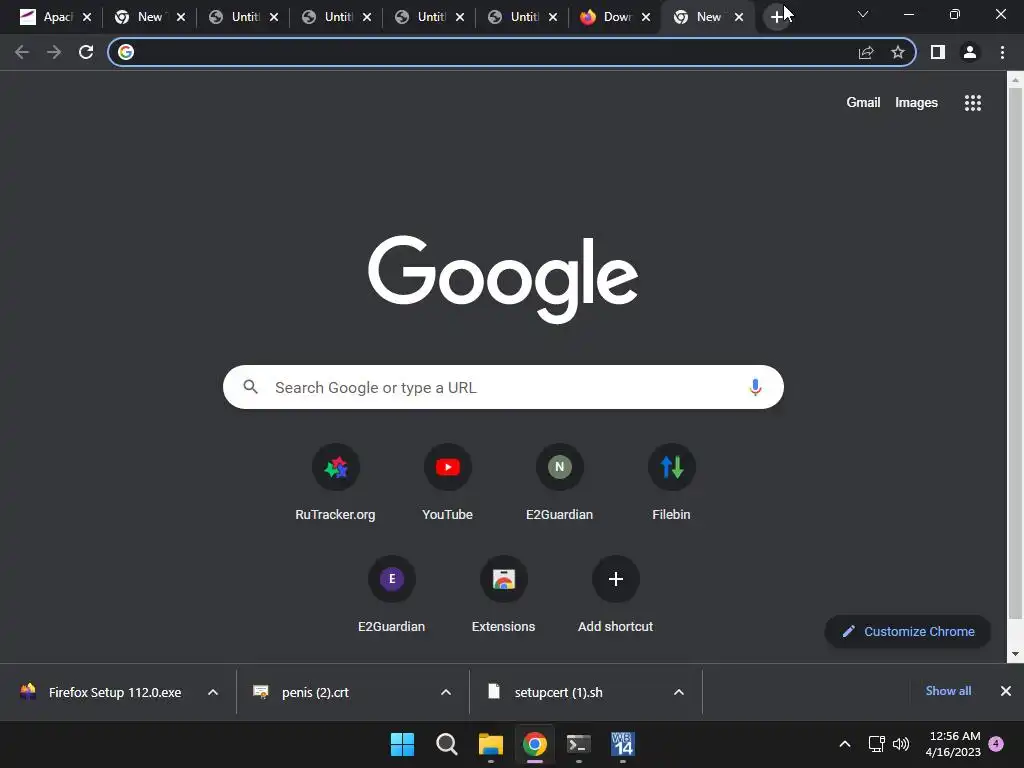
Task: Expand penis (2).crt download options
Action: [x=446, y=692]
